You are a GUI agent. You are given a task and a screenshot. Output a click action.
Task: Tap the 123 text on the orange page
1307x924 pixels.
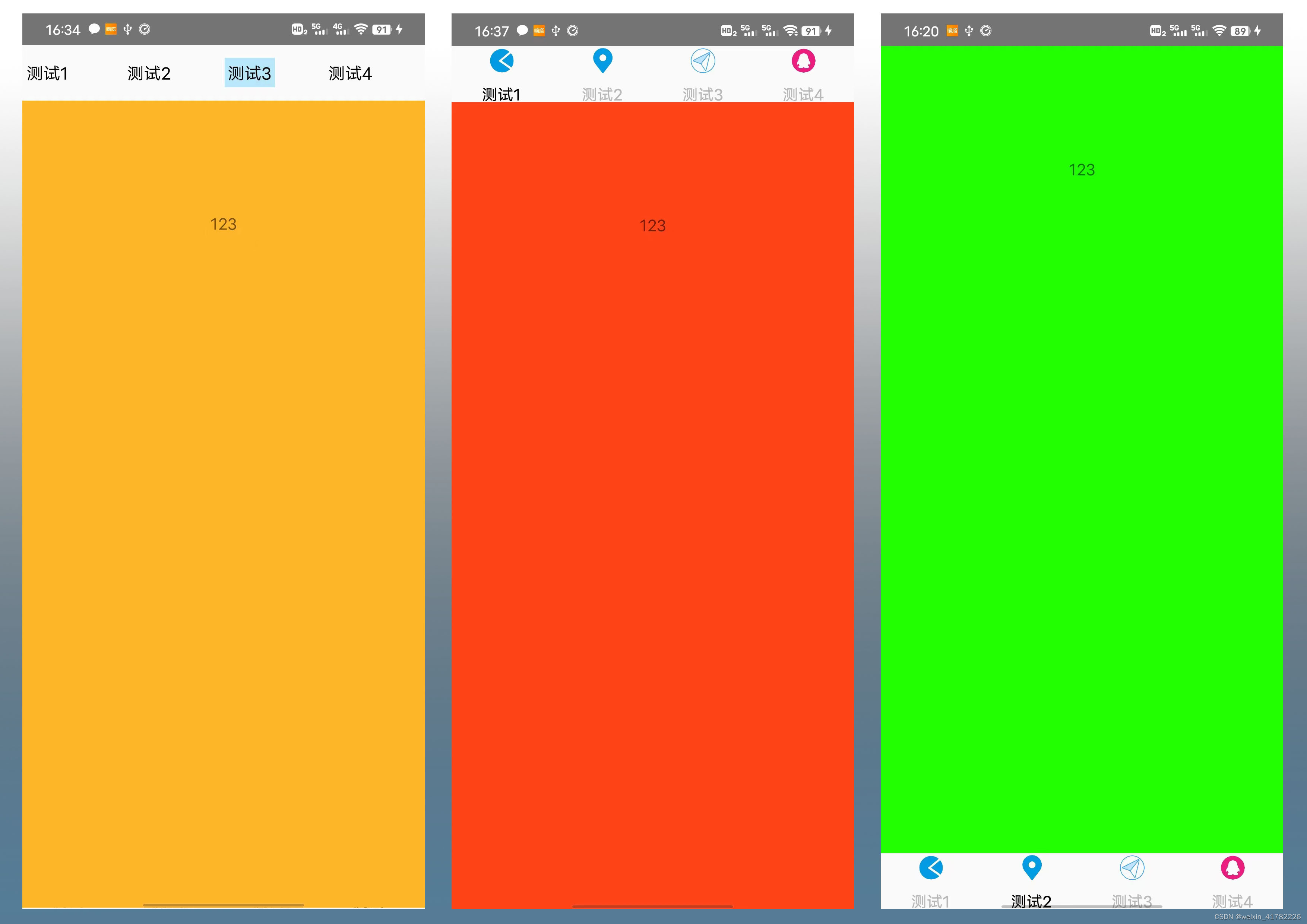pos(223,224)
